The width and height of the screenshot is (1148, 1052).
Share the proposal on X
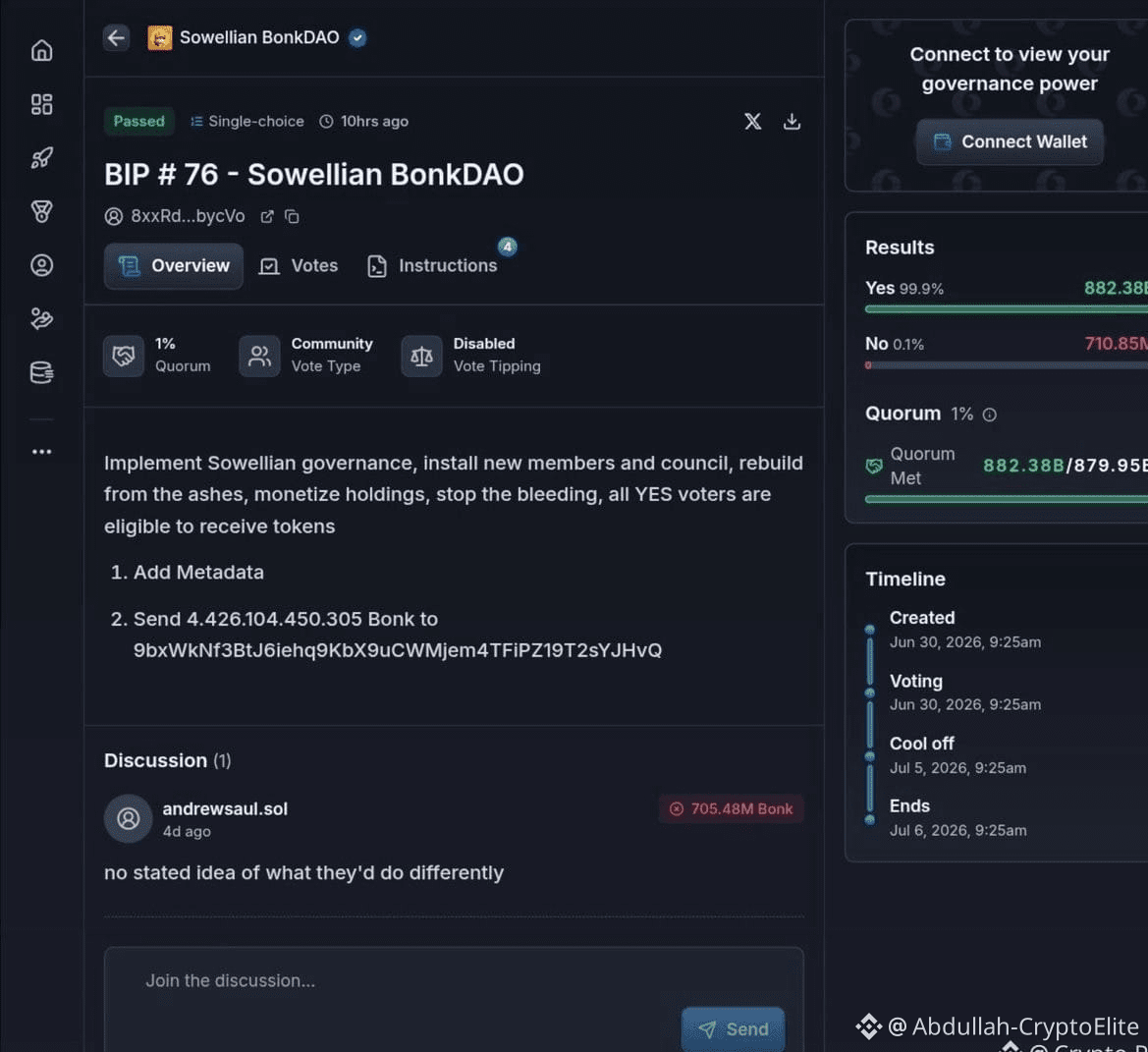coord(752,122)
